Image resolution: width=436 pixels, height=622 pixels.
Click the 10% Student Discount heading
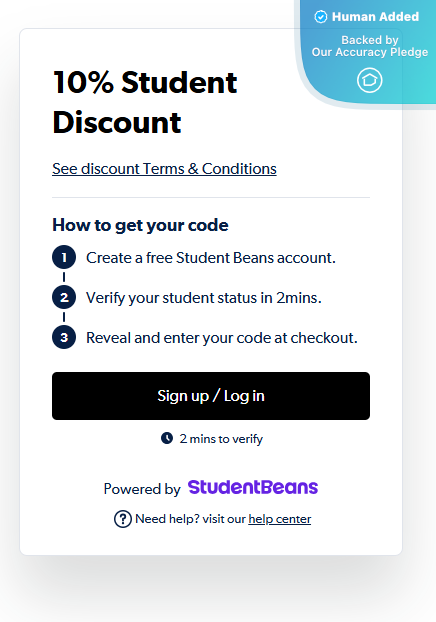coord(145,102)
